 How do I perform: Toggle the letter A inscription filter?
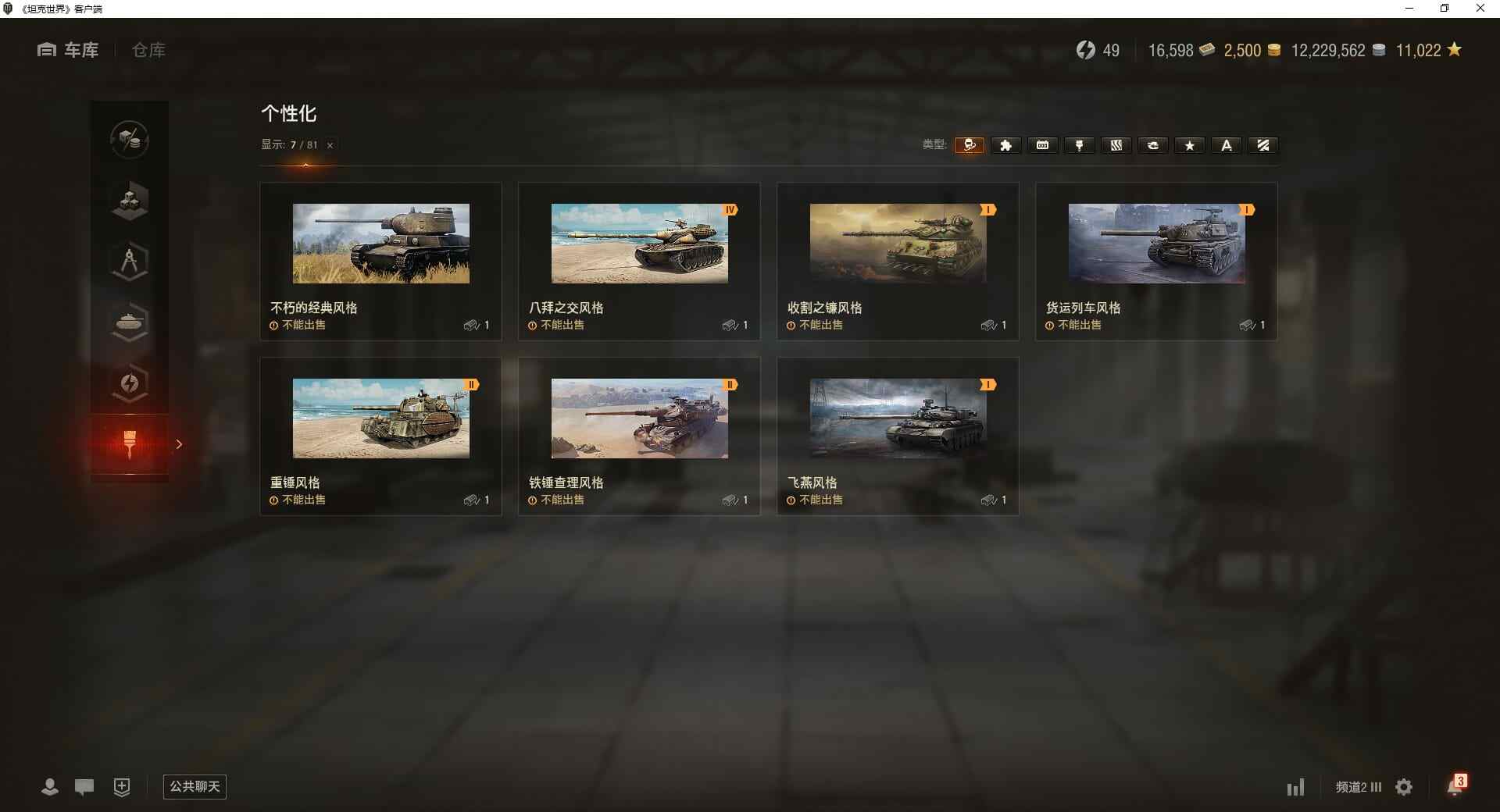point(1227,145)
